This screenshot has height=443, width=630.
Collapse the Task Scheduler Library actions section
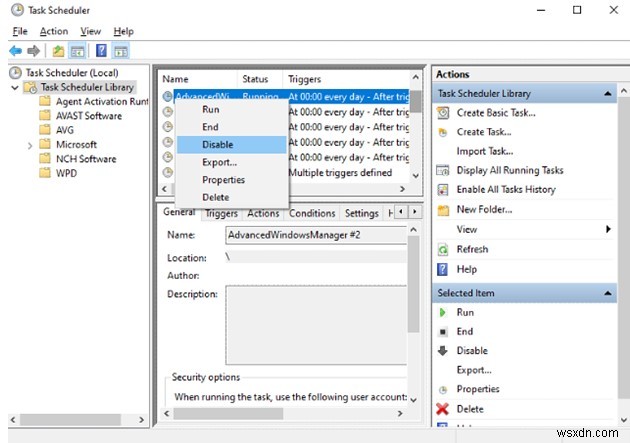pyautogui.click(x=608, y=94)
